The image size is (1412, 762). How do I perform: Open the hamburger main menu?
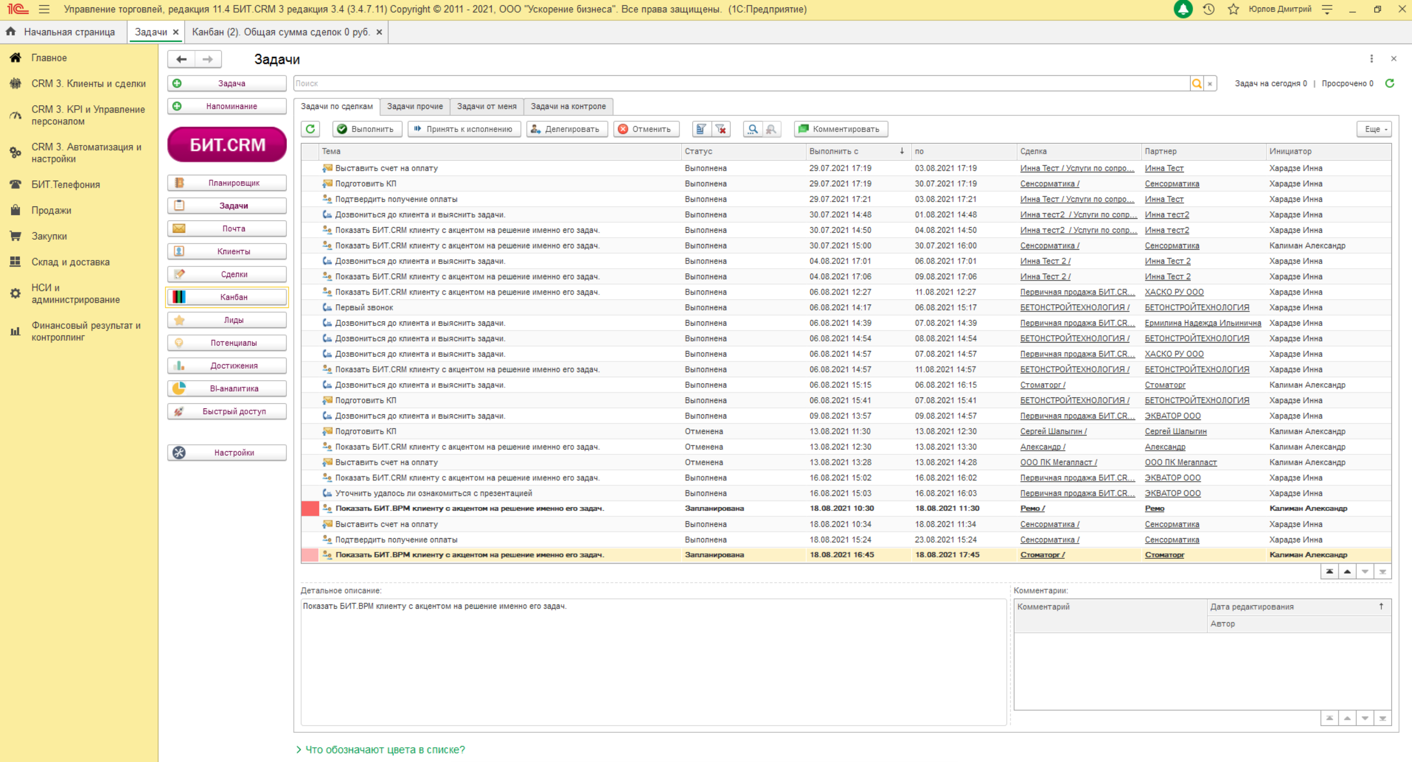click(44, 9)
